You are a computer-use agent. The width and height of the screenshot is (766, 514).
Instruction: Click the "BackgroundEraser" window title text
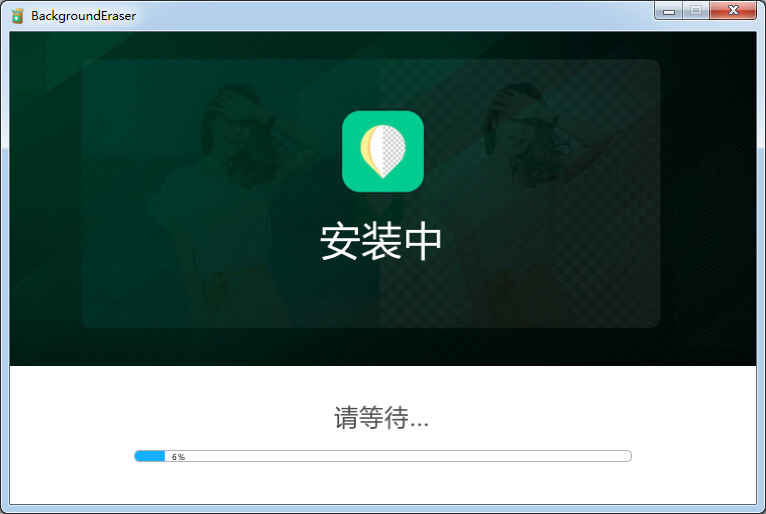pyautogui.click(x=83, y=16)
